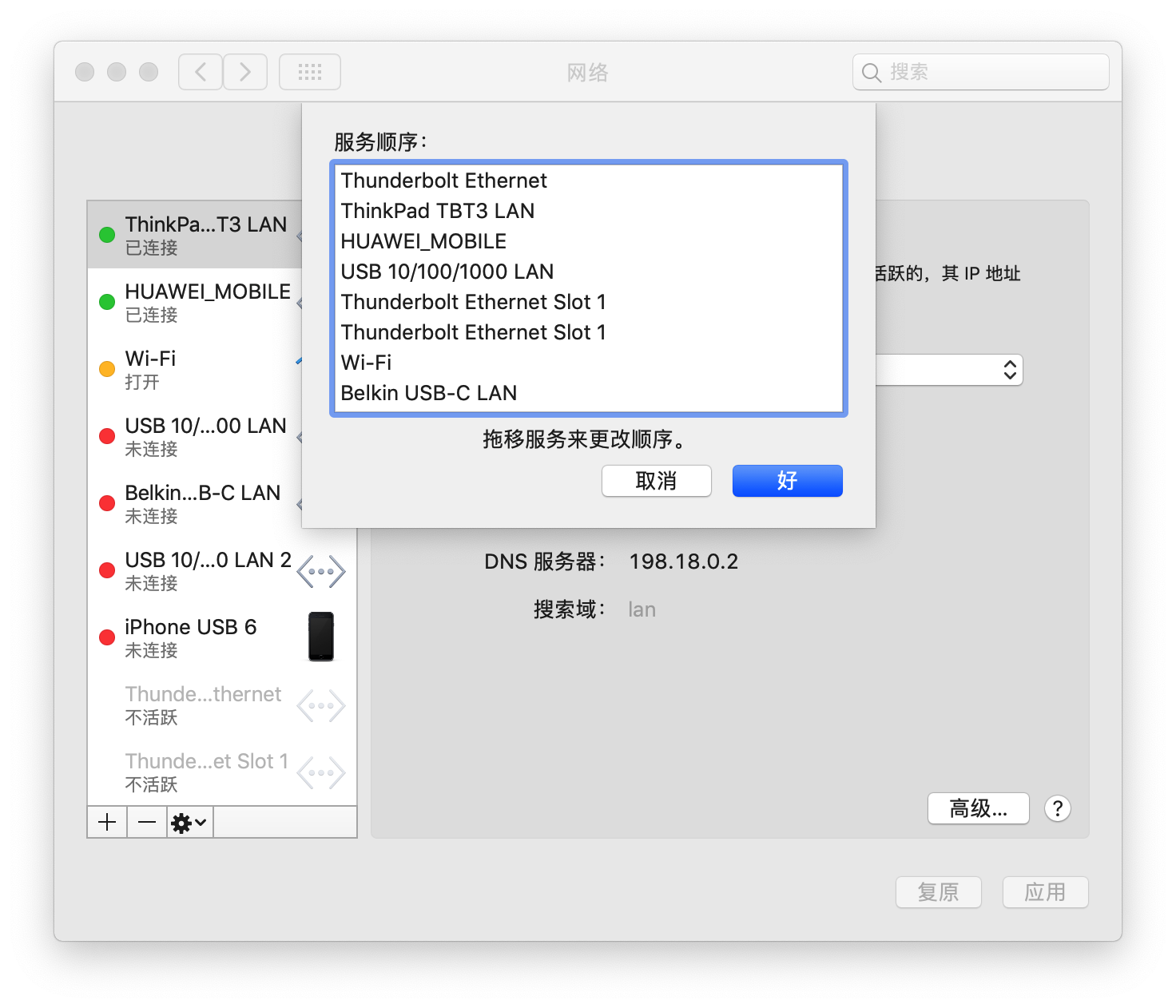Screen dimensions: 1176x1008
Task: Select HUAWEI_MOBILE in service order list
Action: [589, 241]
